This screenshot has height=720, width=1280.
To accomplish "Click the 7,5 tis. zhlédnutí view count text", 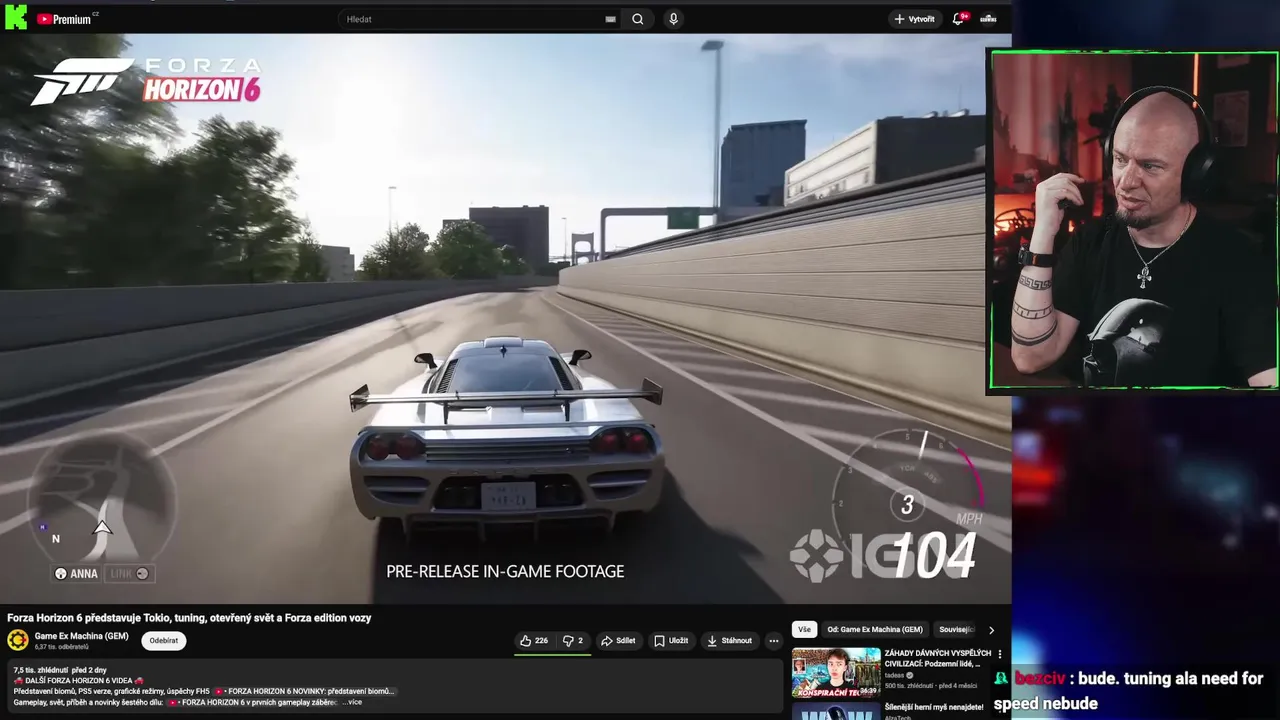I will pyautogui.click(x=40, y=670).
